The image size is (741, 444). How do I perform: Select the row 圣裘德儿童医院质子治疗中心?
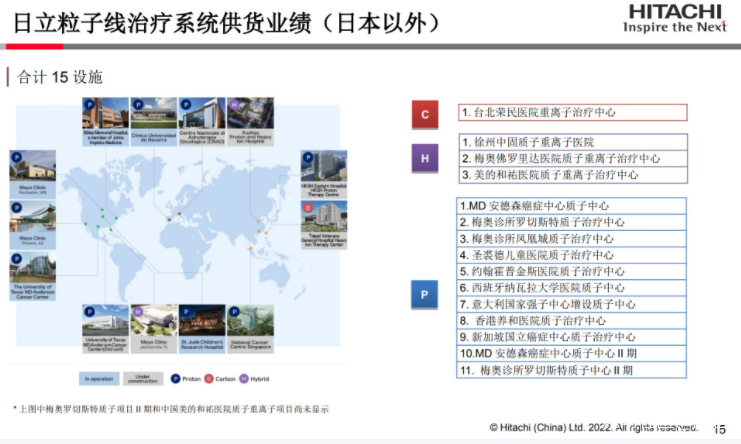tap(571, 255)
